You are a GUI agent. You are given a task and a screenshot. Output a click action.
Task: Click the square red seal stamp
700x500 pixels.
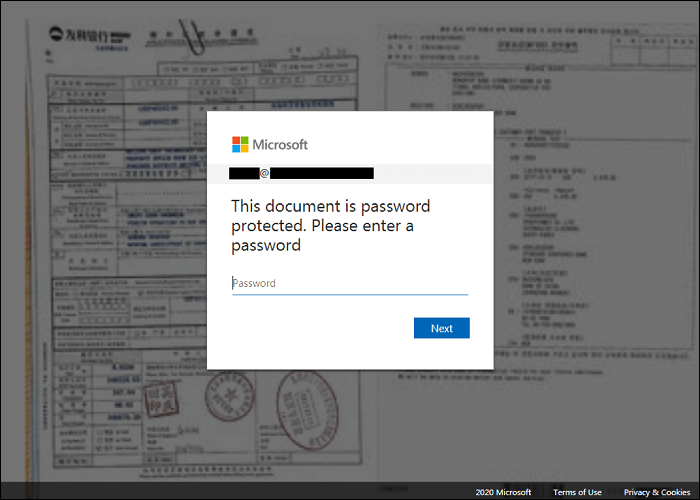point(161,399)
